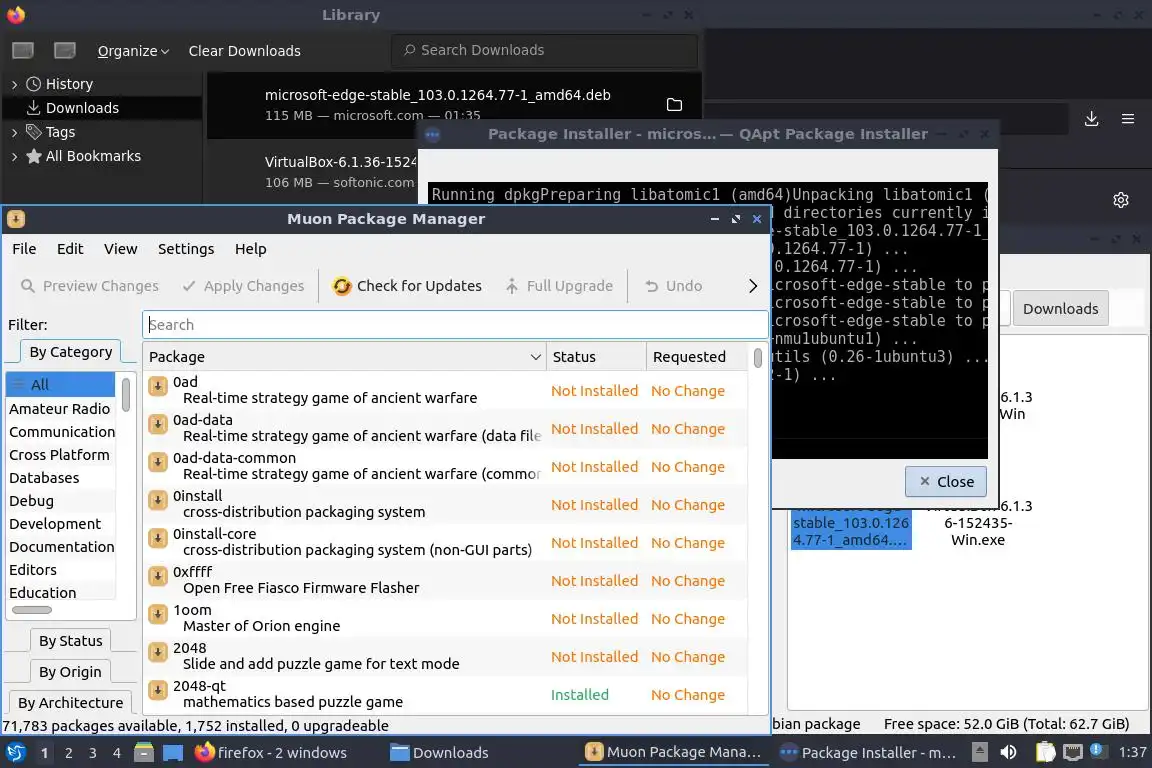Open the Settings menu in Muon
1152x768 pixels.
click(186, 249)
